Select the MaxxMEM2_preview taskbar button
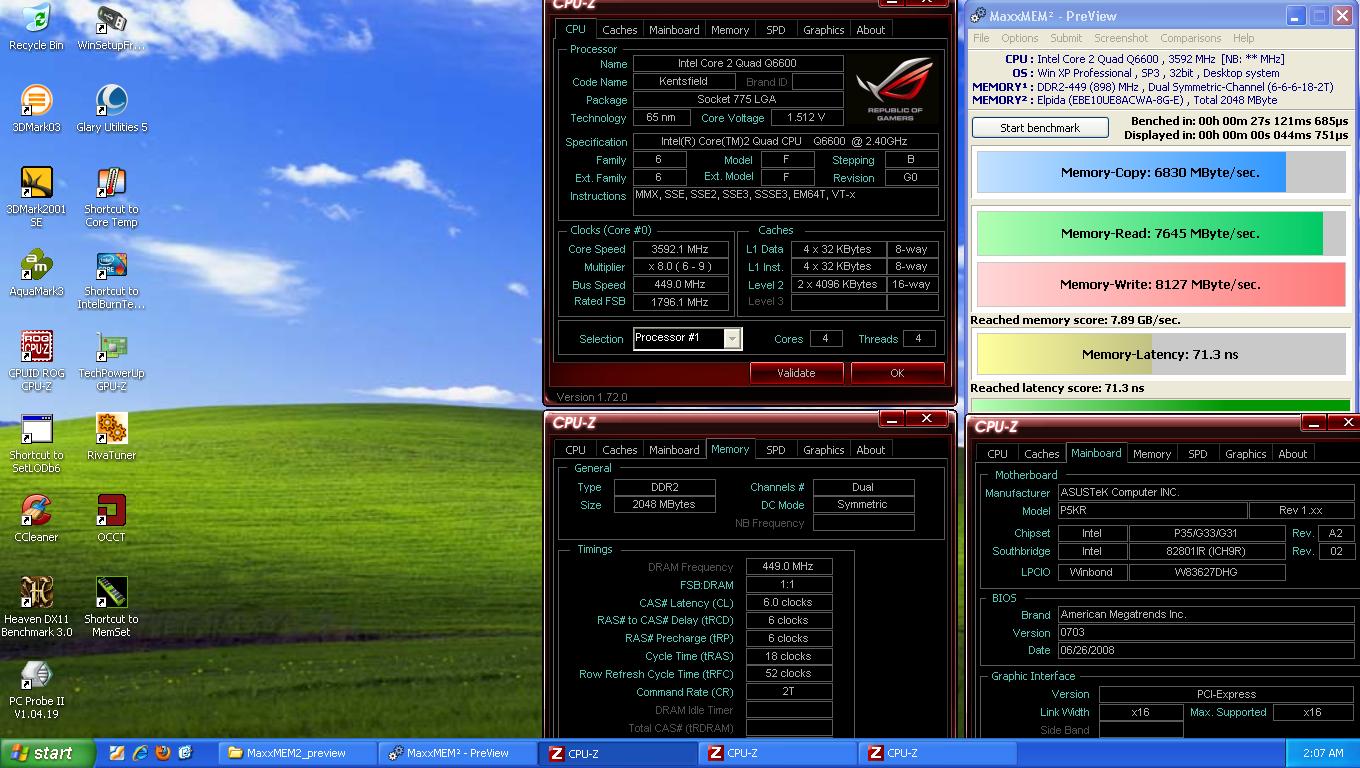The height and width of the screenshot is (768, 1360). point(297,753)
